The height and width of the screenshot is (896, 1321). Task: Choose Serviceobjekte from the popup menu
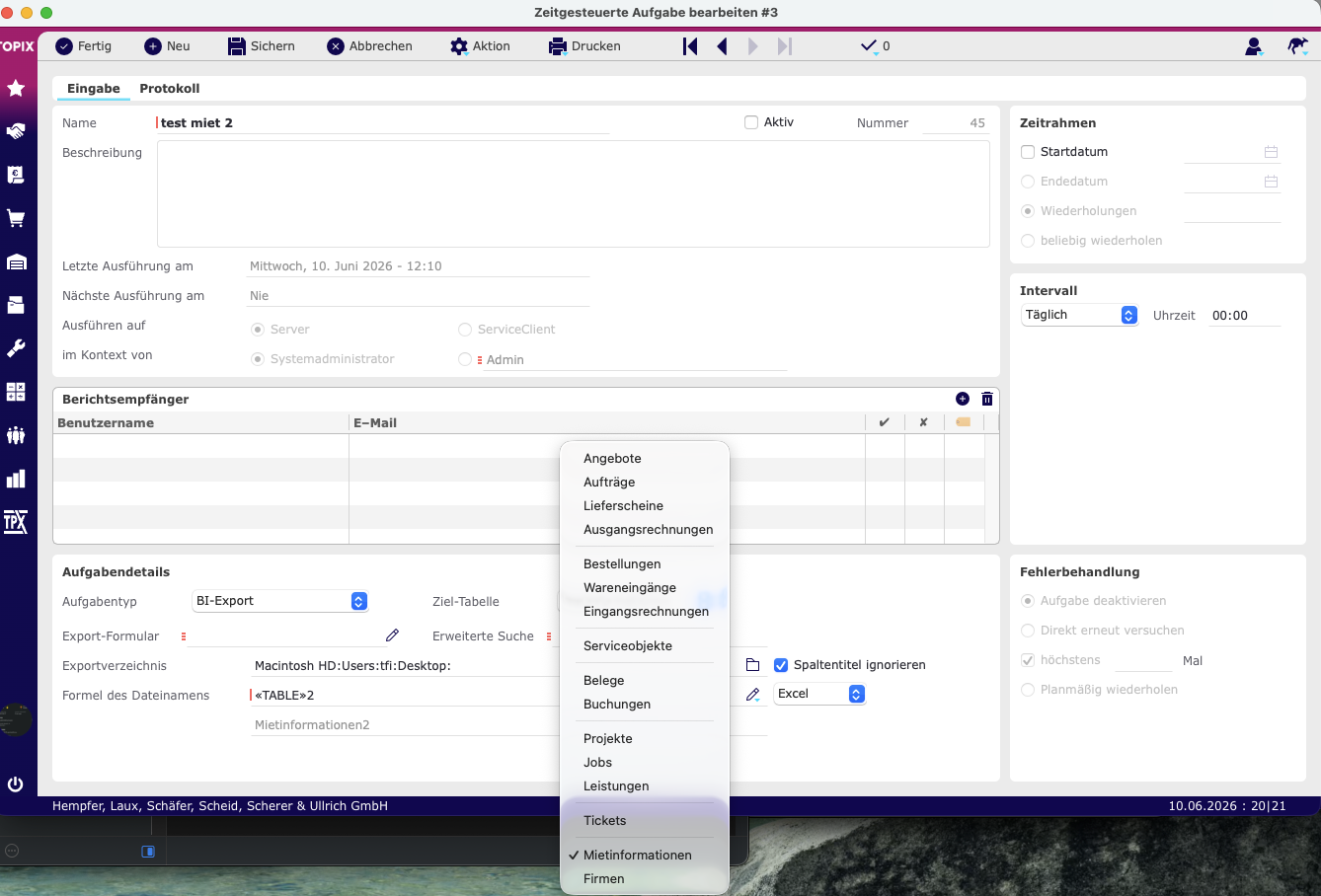pyautogui.click(x=645, y=645)
